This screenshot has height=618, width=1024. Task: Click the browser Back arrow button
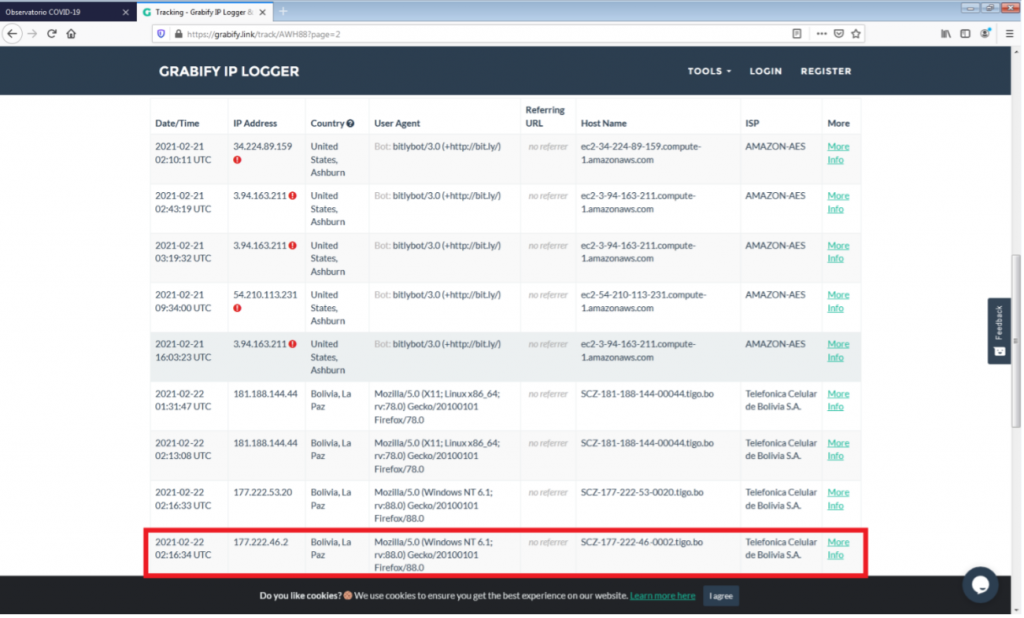[12, 33]
